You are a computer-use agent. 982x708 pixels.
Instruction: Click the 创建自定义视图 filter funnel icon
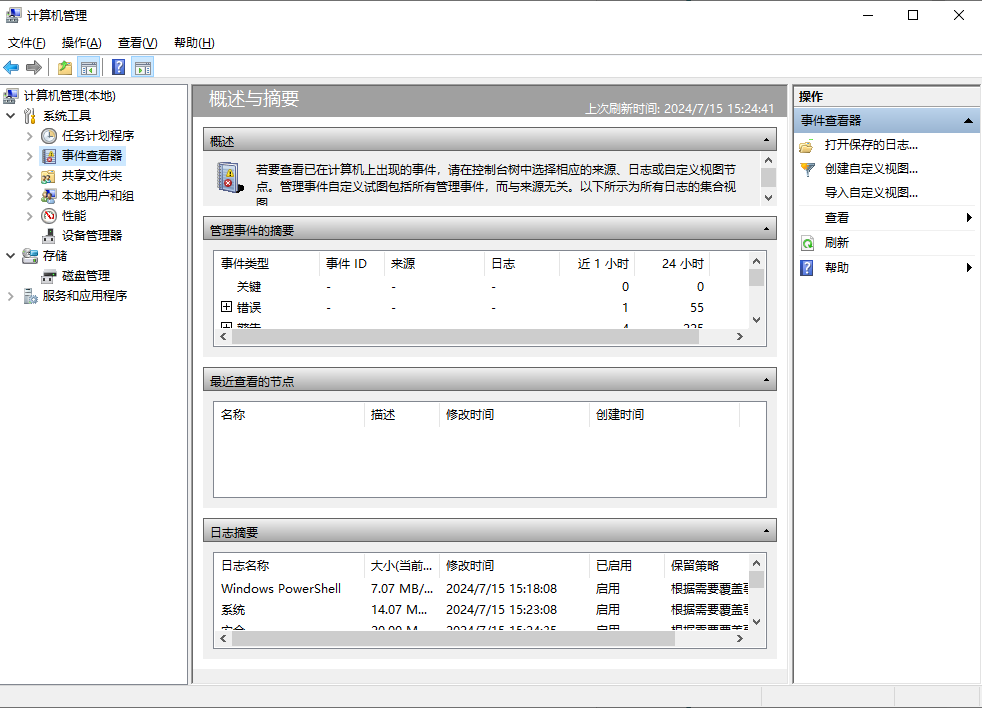(806, 168)
